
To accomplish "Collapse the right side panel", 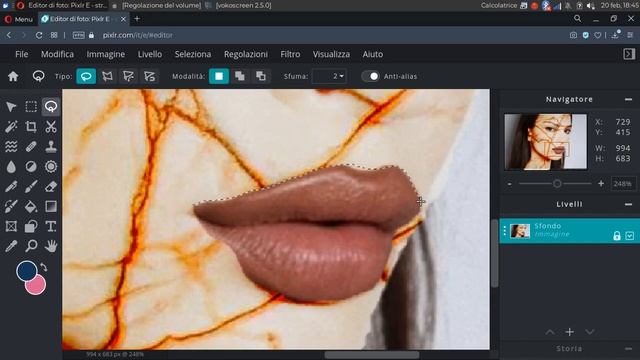I will [x=629, y=54].
